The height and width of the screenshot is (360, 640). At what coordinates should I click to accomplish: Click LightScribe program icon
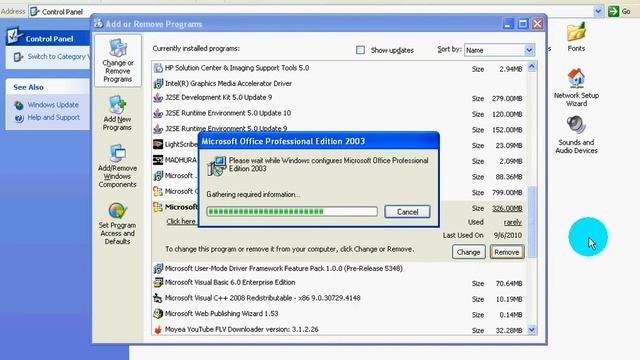158,144
